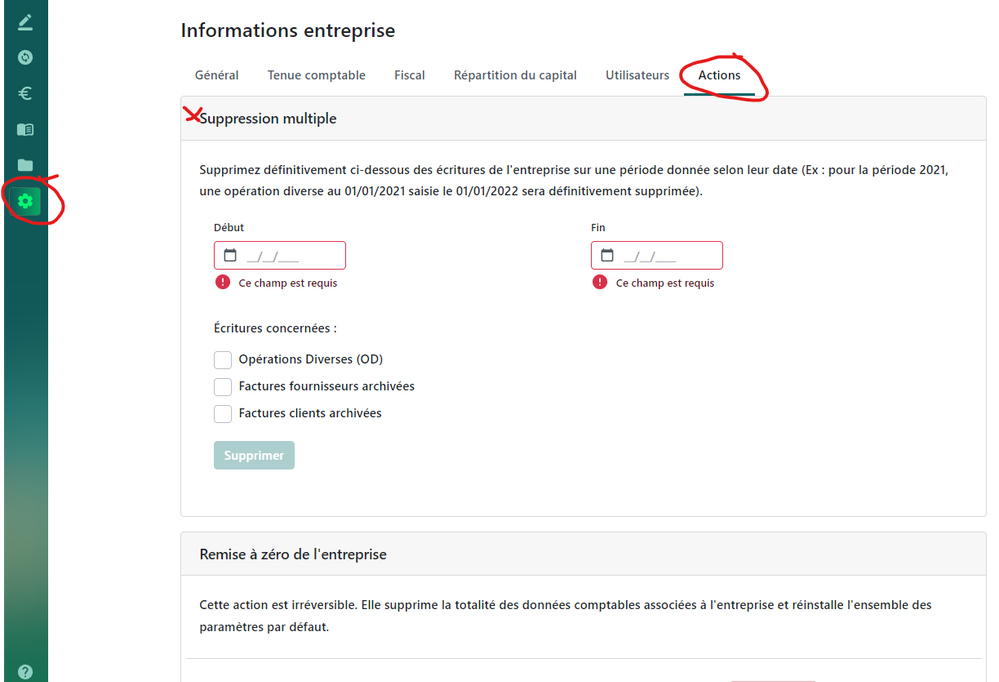Go to the Fiscal tab
Viewport: 999px width, 682px height.
click(x=409, y=75)
